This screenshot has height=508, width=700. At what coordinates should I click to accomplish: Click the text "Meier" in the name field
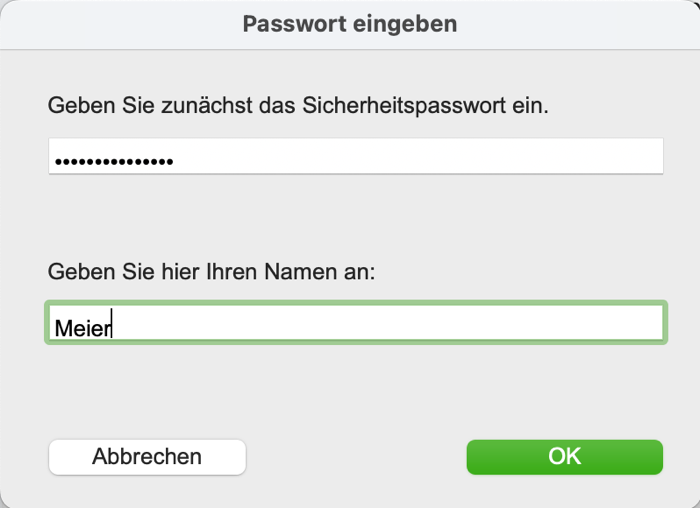click(83, 326)
